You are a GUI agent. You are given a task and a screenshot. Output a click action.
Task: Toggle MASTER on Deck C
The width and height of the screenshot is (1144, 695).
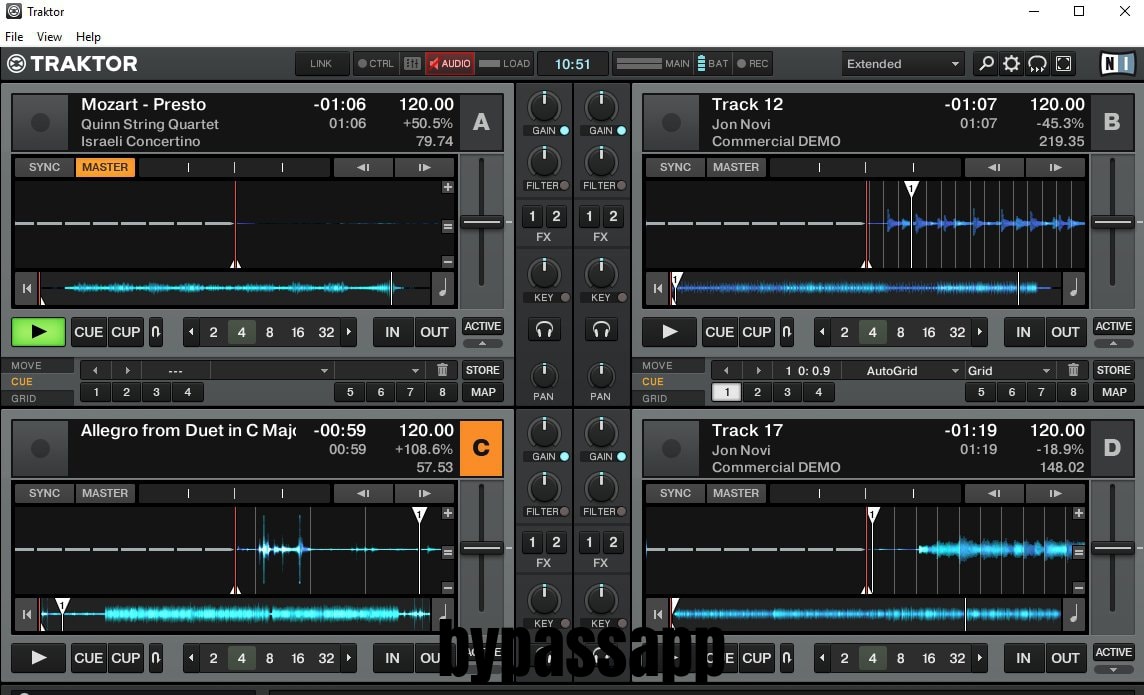(105, 493)
